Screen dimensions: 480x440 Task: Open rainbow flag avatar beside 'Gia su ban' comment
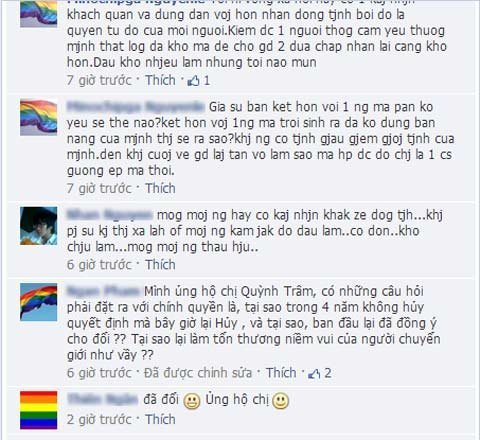coord(39,117)
